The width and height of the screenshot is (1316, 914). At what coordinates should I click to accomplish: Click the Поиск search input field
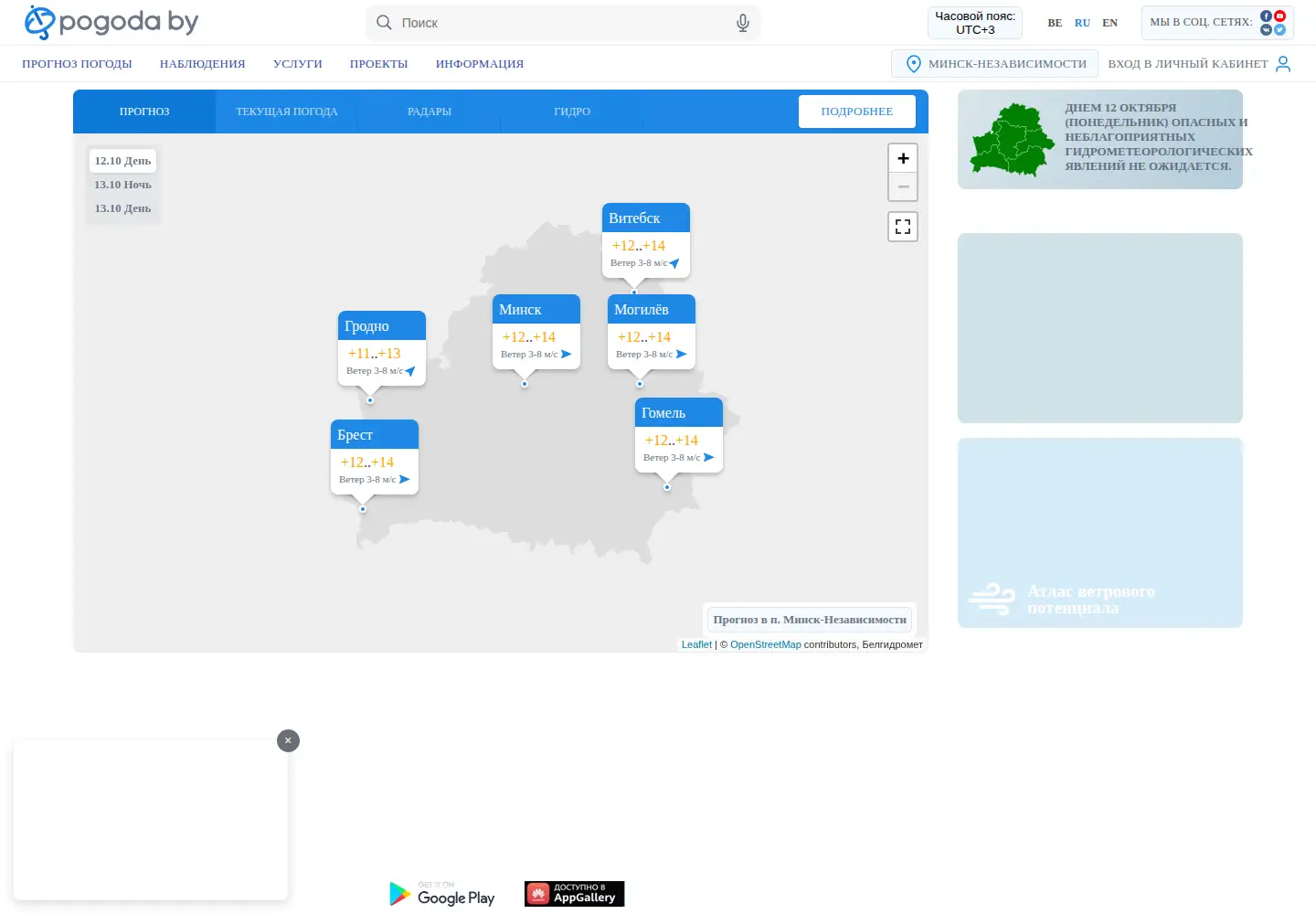point(563,23)
